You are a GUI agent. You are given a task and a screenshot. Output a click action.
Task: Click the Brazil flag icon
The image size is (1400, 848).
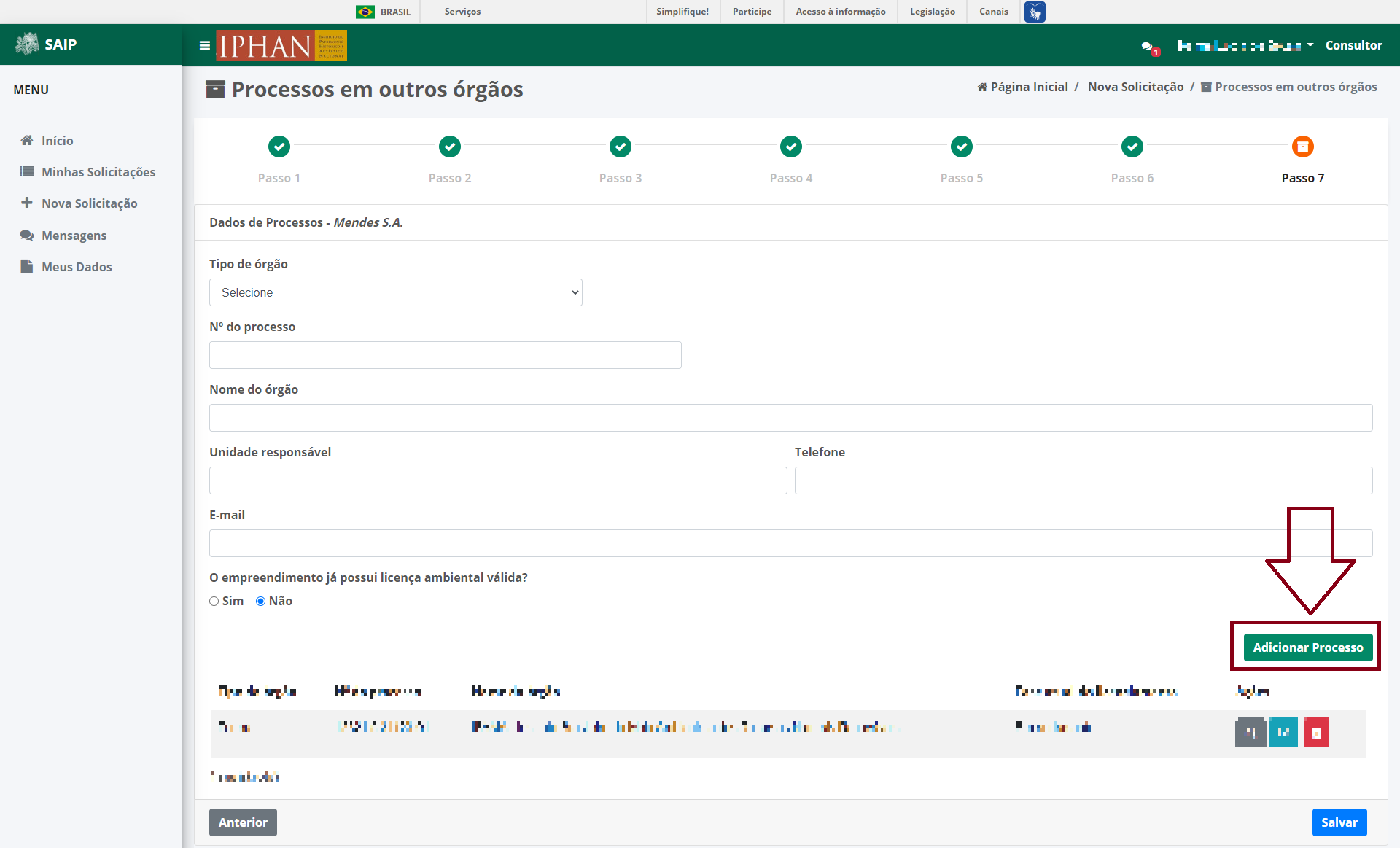[365, 12]
